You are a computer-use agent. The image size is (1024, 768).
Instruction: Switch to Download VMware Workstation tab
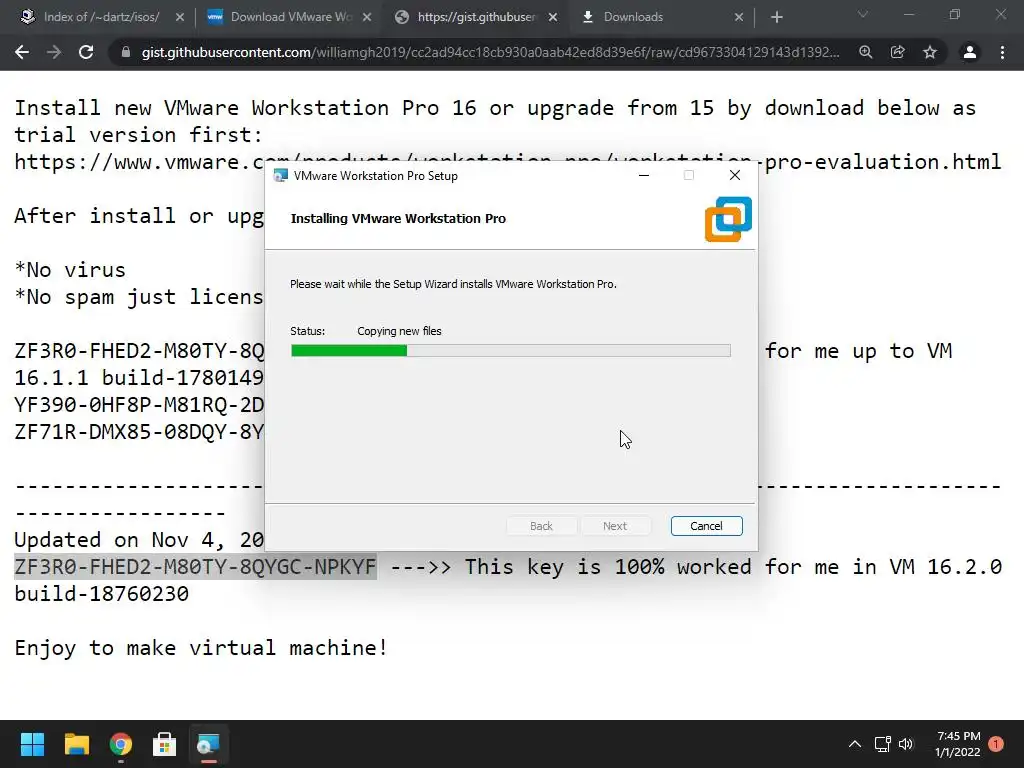(291, 17)
